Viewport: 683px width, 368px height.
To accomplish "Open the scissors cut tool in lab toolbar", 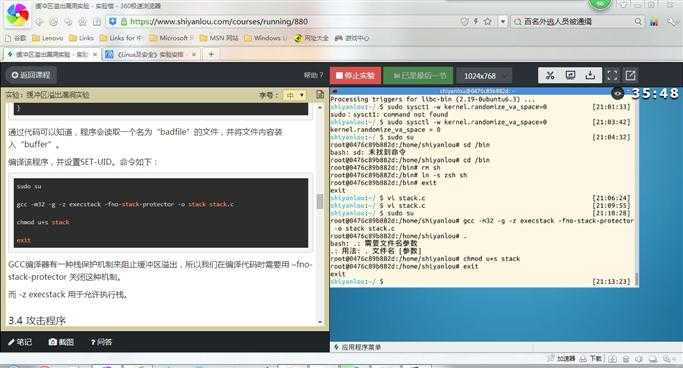I will pos(550,75).
